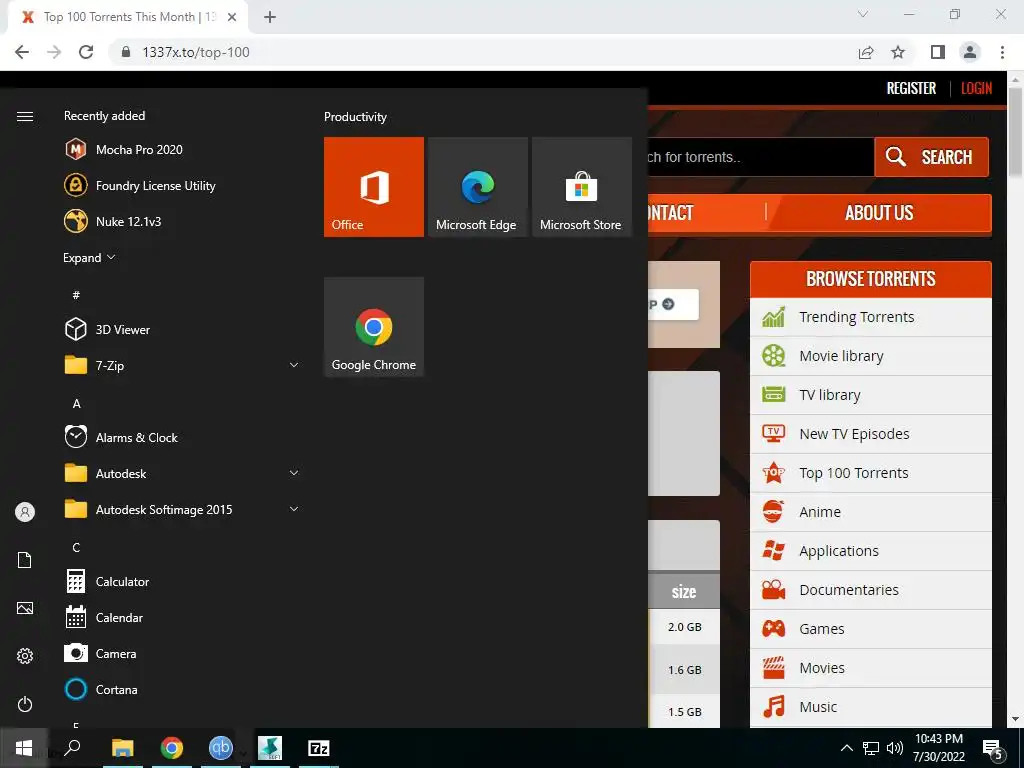The height and width of the screenshot is (768, 1024).
Task: Open Softimage app in taskbar
Action: coord(270,748)
